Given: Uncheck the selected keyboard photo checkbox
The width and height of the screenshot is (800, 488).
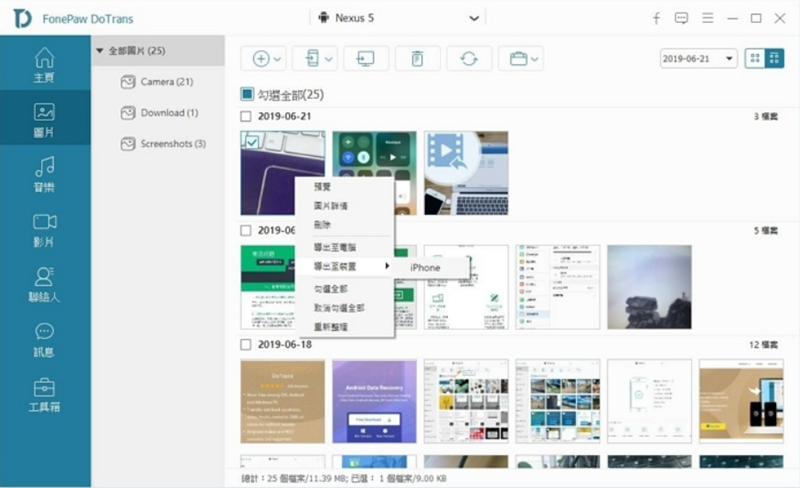Looking at the screenshot, I should pos(252,142).
